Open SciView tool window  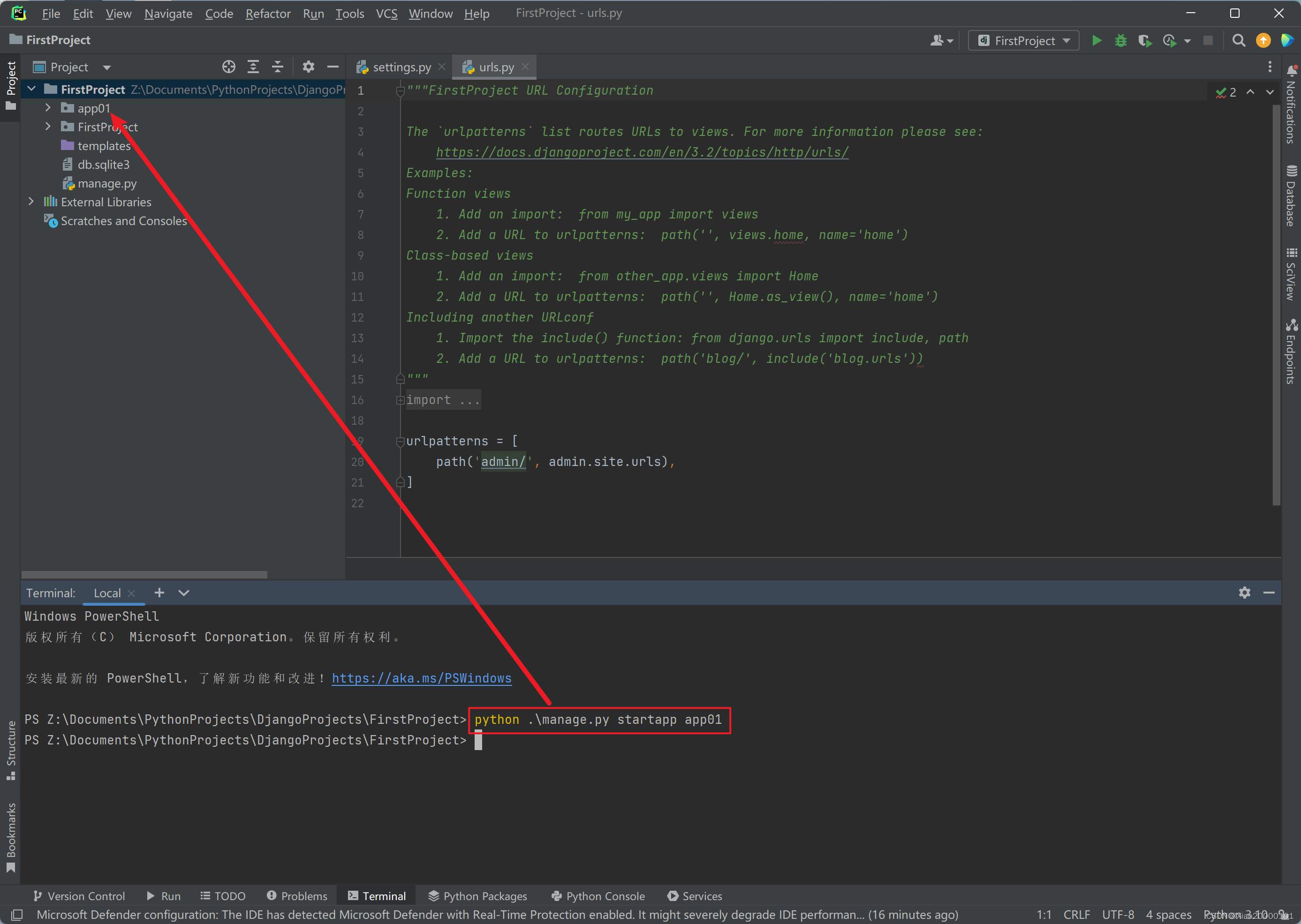tap(1291, 274)
